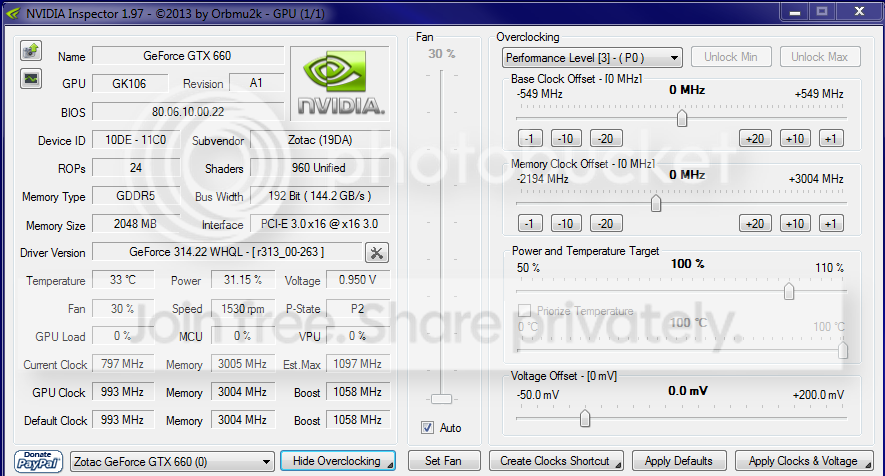Toggle the Priorize Temperature checkbox

pyautogui.click(x=524, y=311)
